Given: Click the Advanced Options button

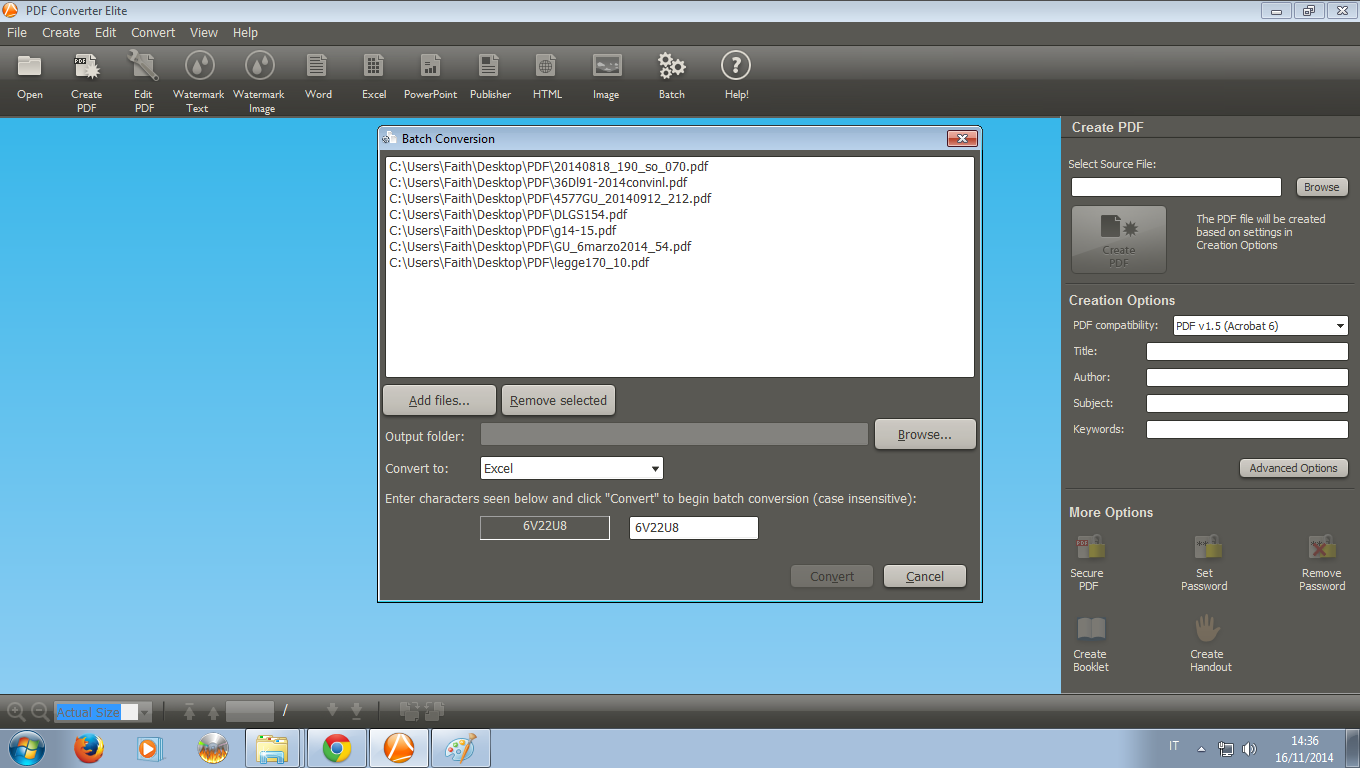Looking at the screenshot, I should (x=1293, y=468).
